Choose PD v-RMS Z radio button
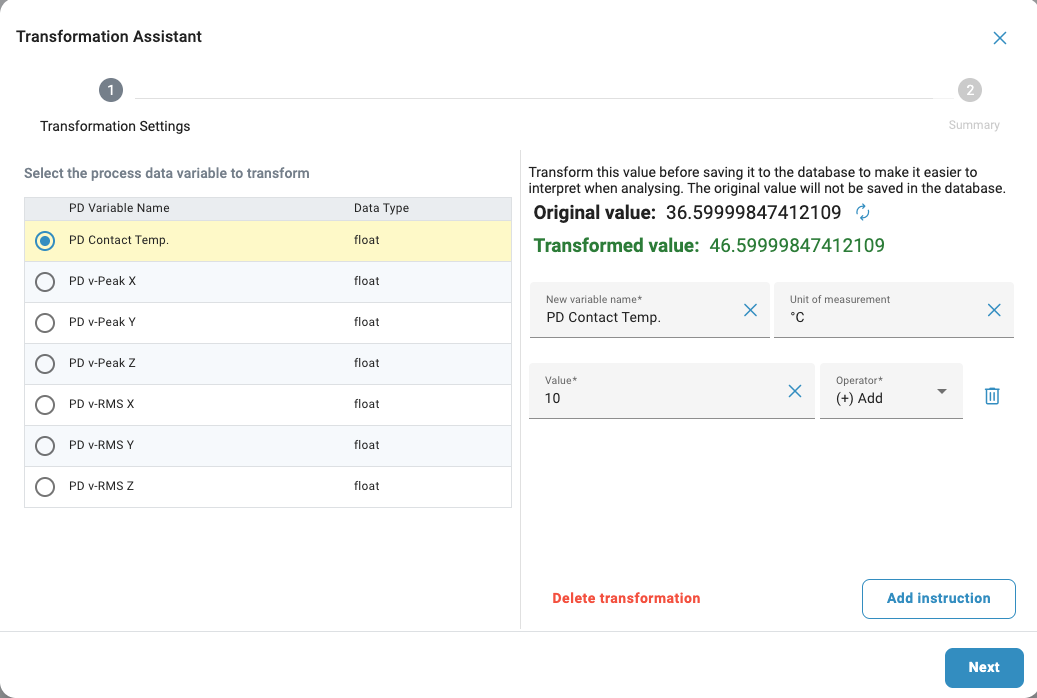 tap(45, 487)
